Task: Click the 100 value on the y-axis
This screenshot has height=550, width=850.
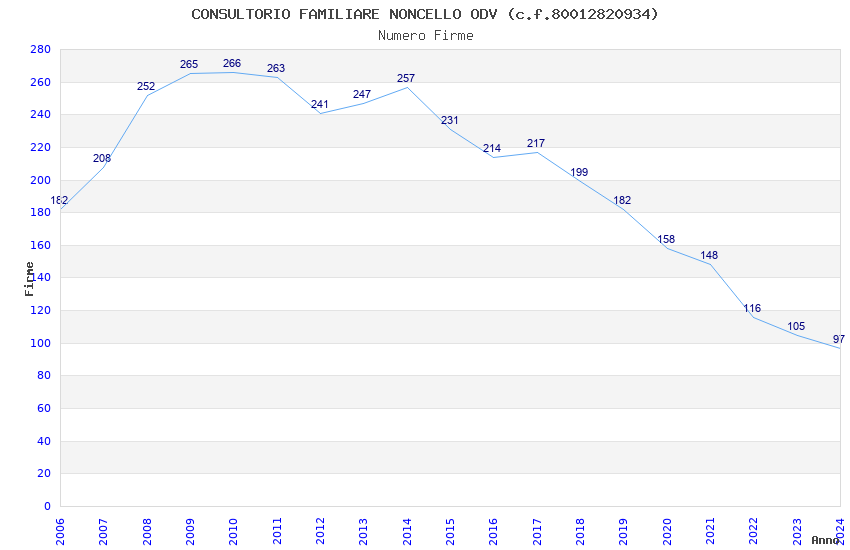Action: (x=41, y=343)
